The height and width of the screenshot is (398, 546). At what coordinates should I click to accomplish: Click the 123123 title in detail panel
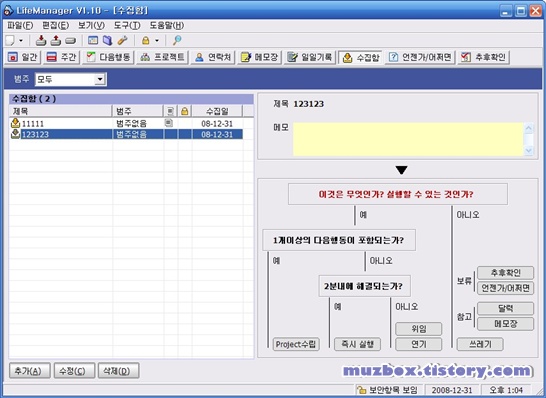(309, 104)
